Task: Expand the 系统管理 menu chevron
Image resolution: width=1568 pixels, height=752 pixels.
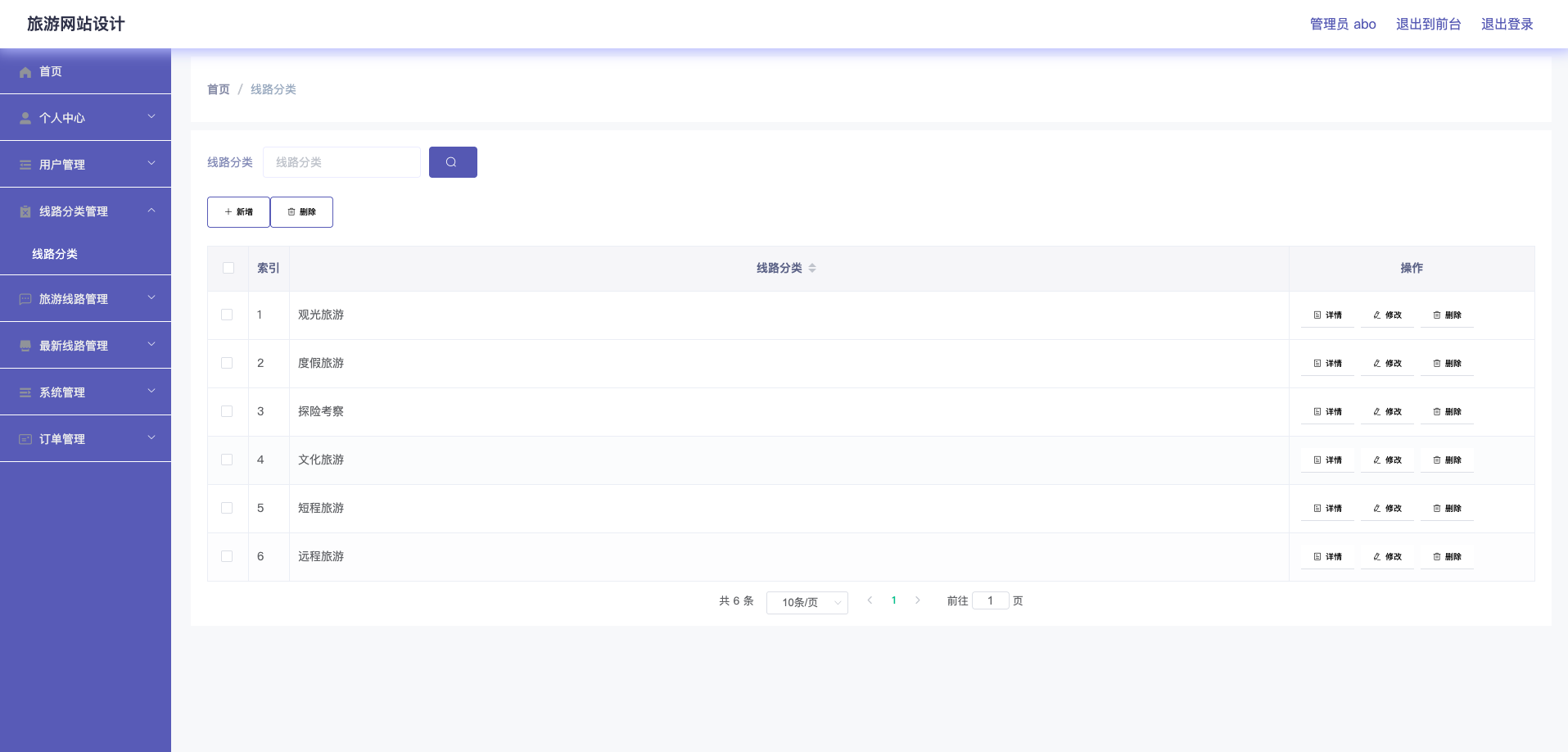Action: click(151, 391)
